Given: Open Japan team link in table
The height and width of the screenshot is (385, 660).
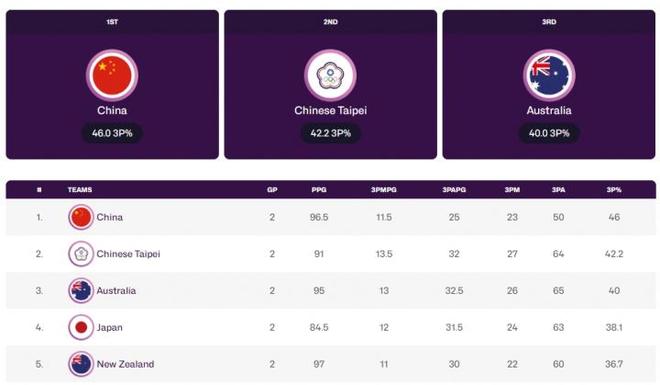Looking at the screenshot, I should click(109, 327).
